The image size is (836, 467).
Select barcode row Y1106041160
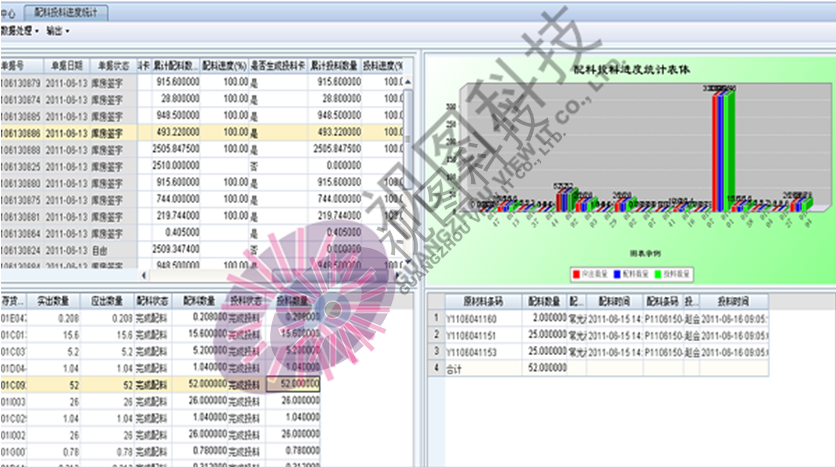[598, 318]
